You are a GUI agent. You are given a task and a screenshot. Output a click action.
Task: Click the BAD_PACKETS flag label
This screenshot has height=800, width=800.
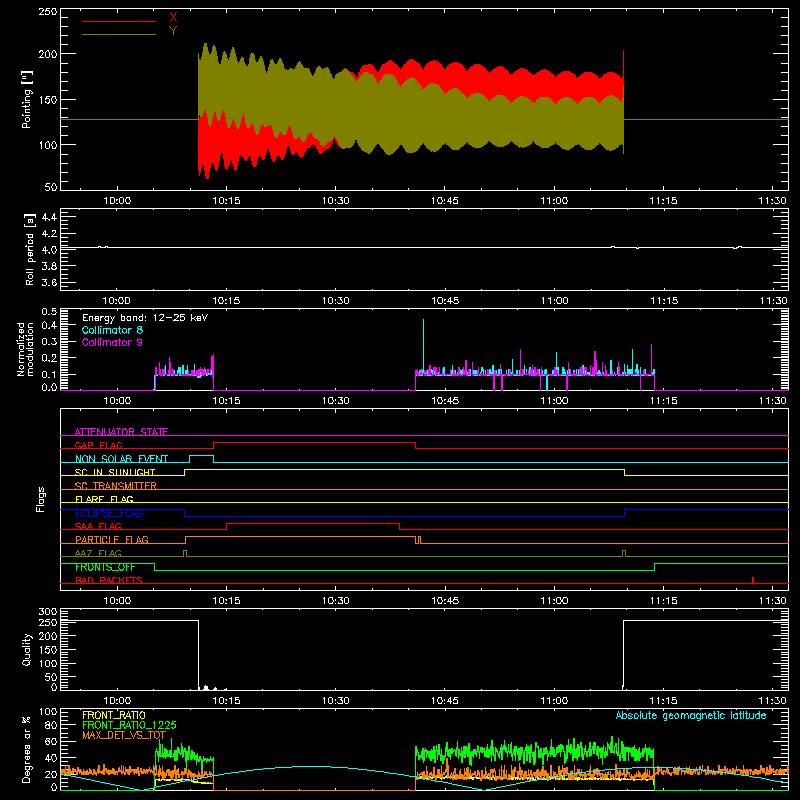point(109,581)
